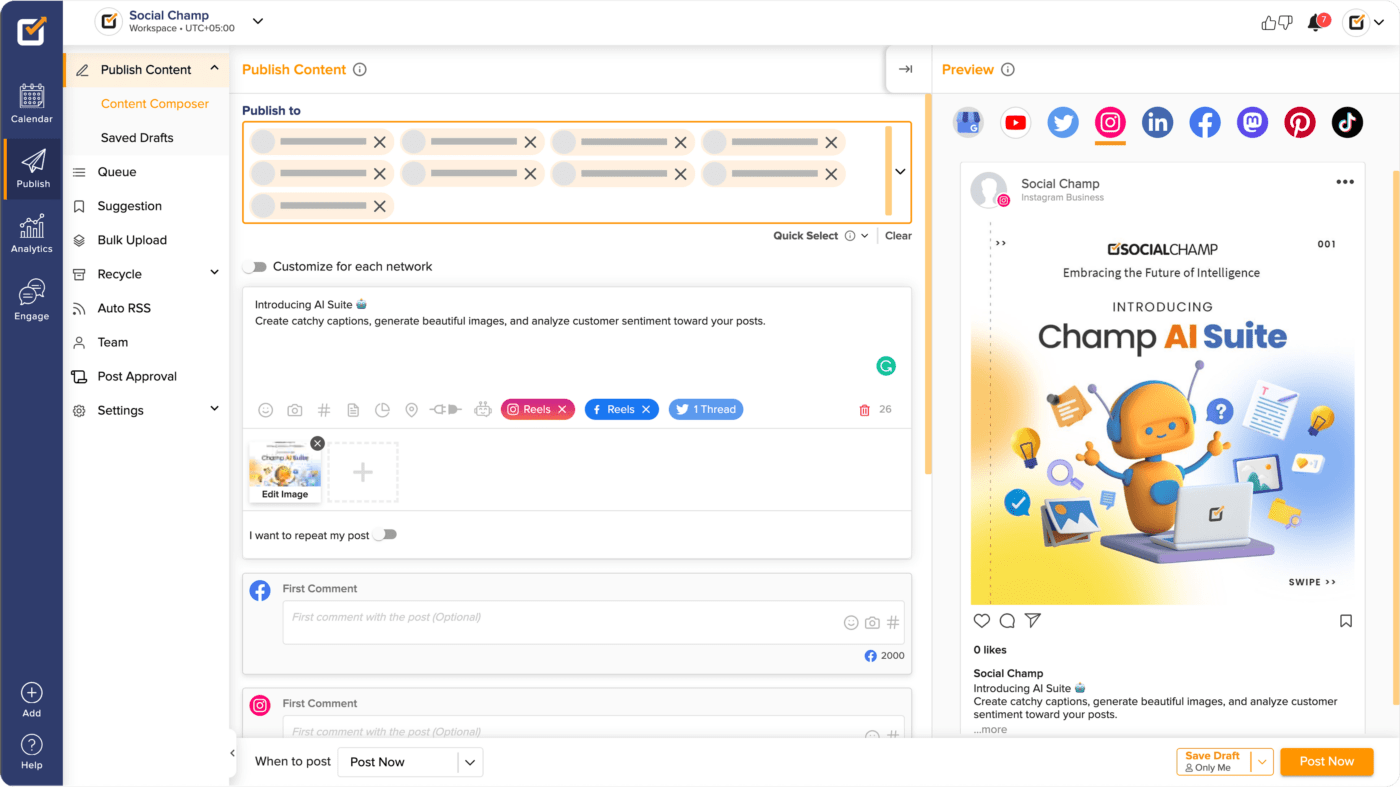Click the camera icon to add media
Viewport: 1400px width, 787px height.
pyautogui.click(x=295, y=410)
